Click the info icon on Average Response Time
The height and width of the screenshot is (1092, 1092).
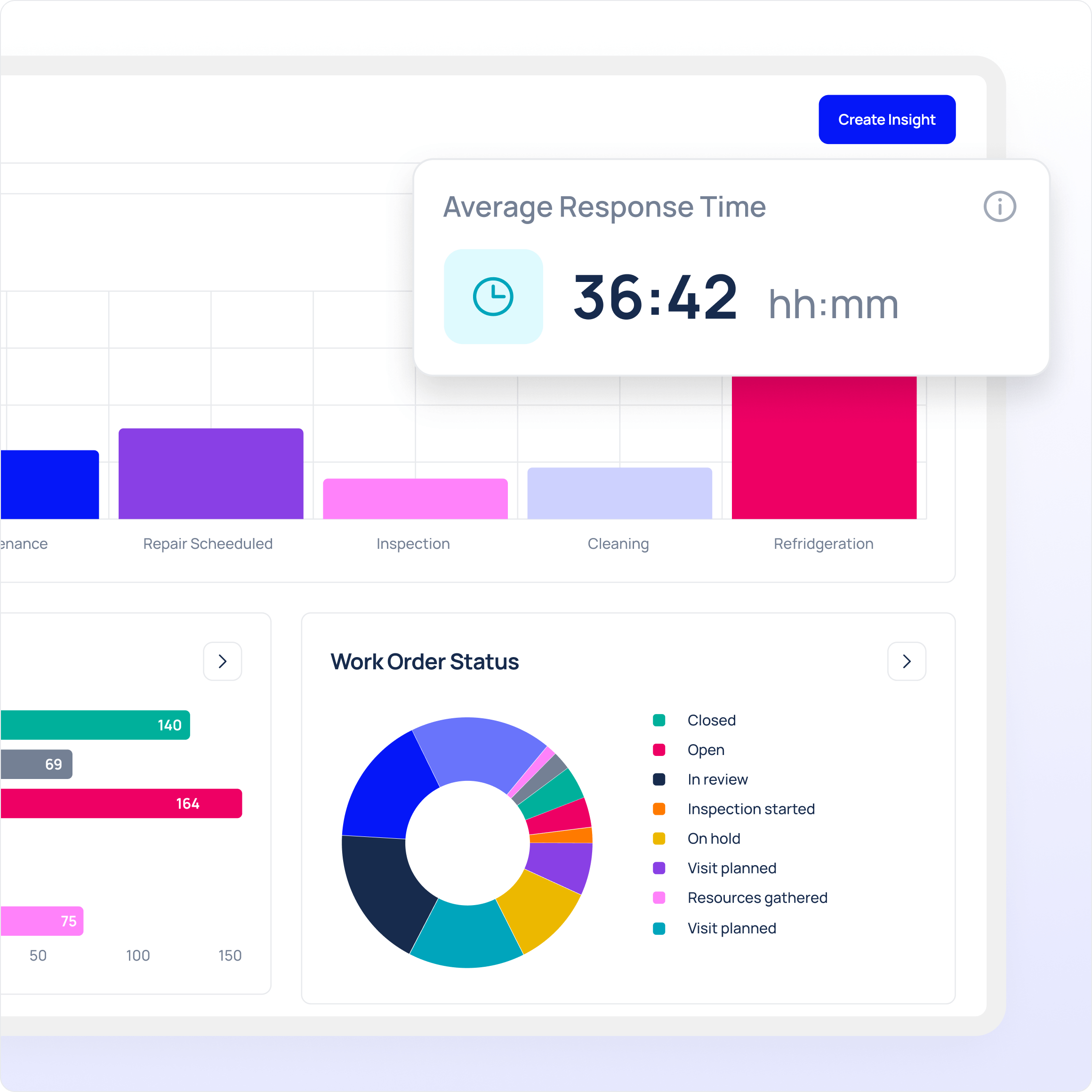coord(999,206)
